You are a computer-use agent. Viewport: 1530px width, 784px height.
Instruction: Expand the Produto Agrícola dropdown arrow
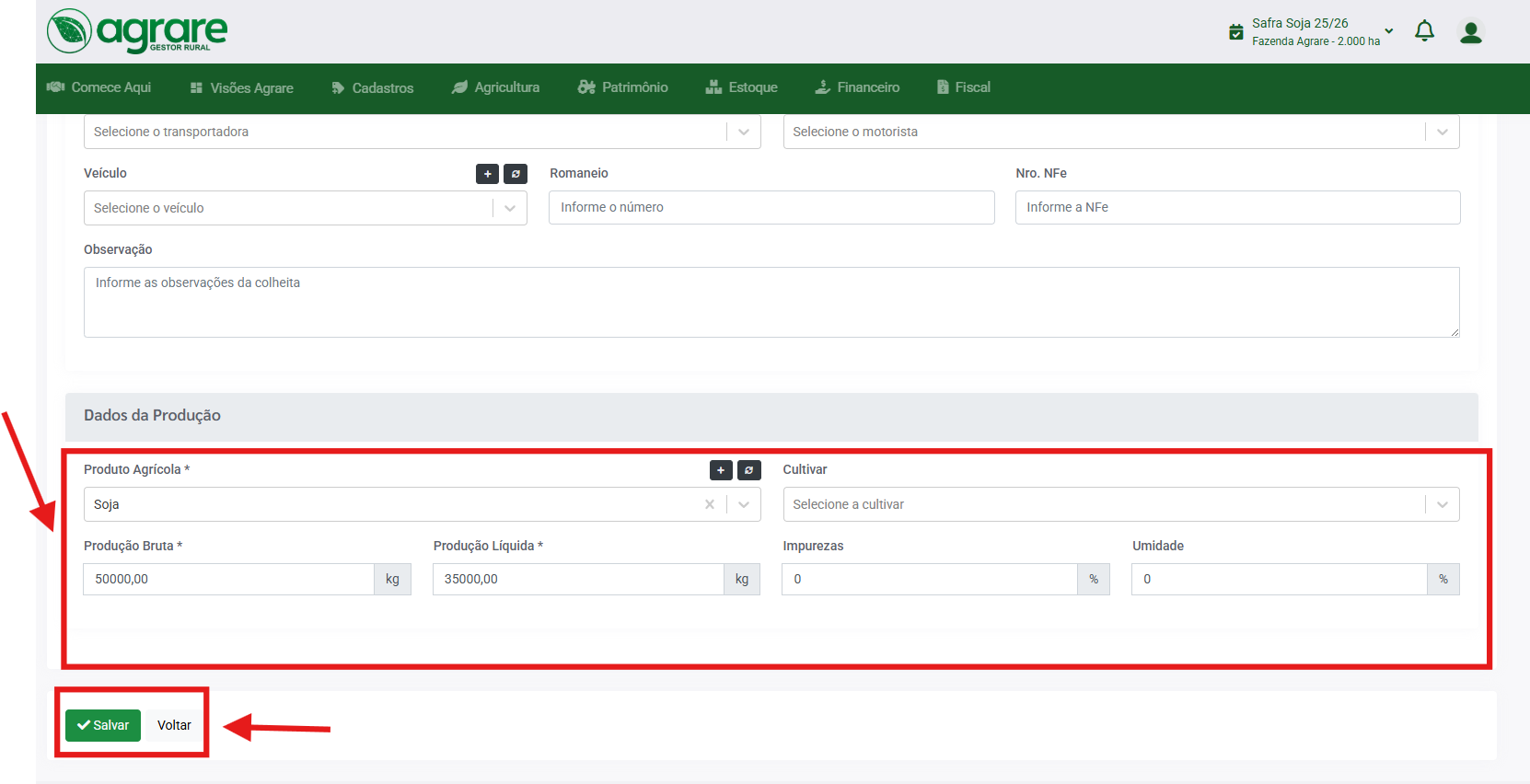coord(744,504)
